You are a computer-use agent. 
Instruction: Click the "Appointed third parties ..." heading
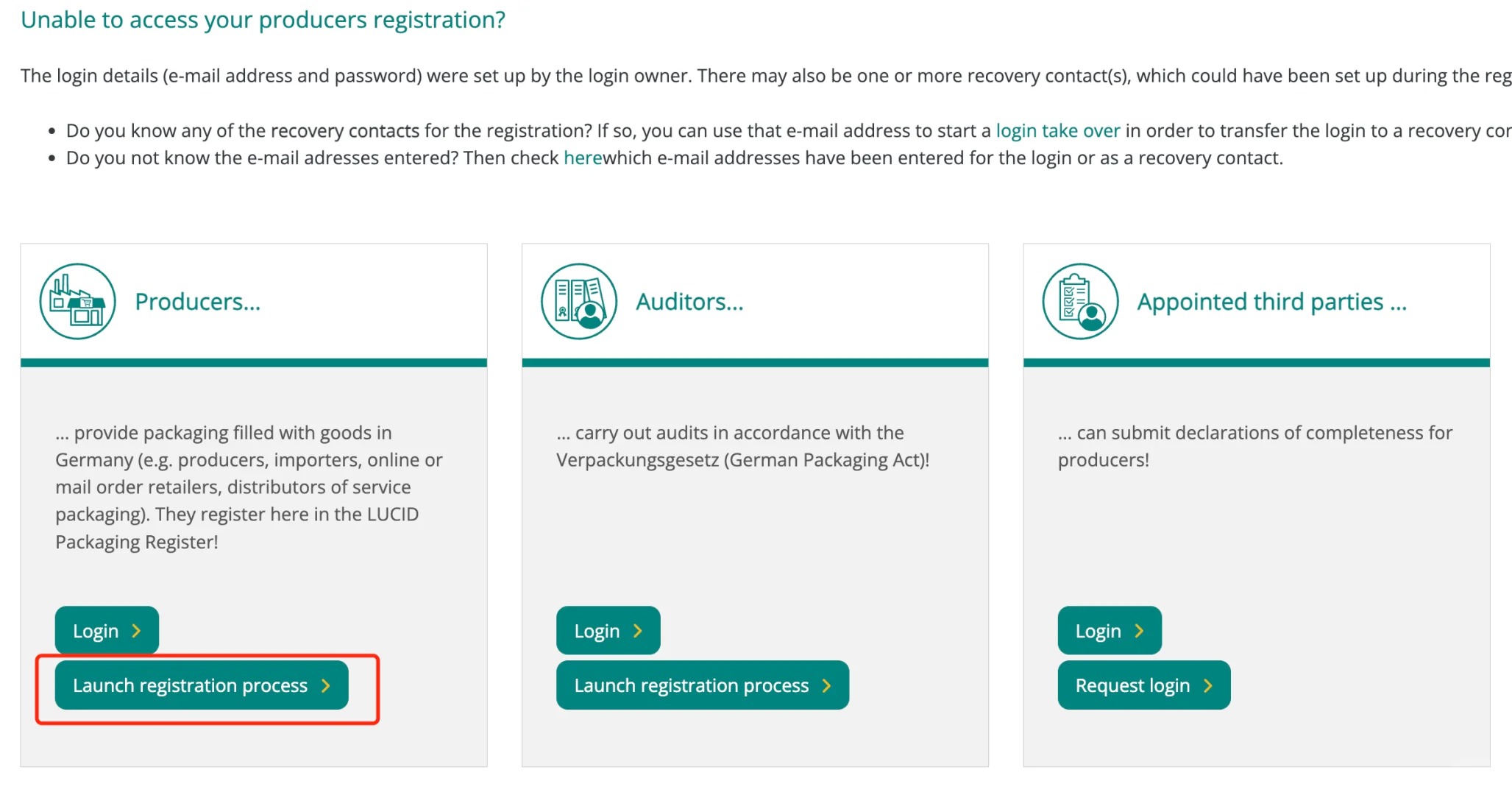pyautogui.click(x=1271, y=302)
